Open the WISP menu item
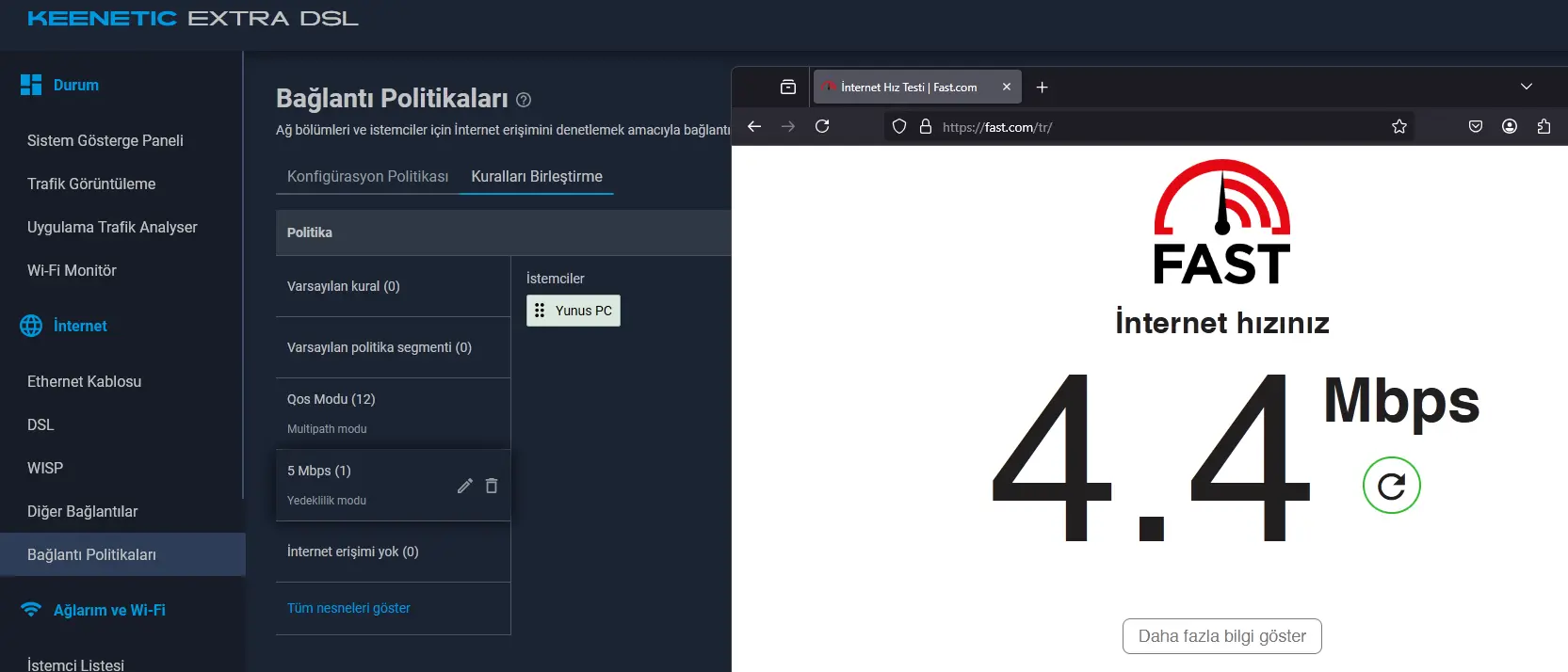Screen dimensions: 1568x672 [x=45, y=468]
